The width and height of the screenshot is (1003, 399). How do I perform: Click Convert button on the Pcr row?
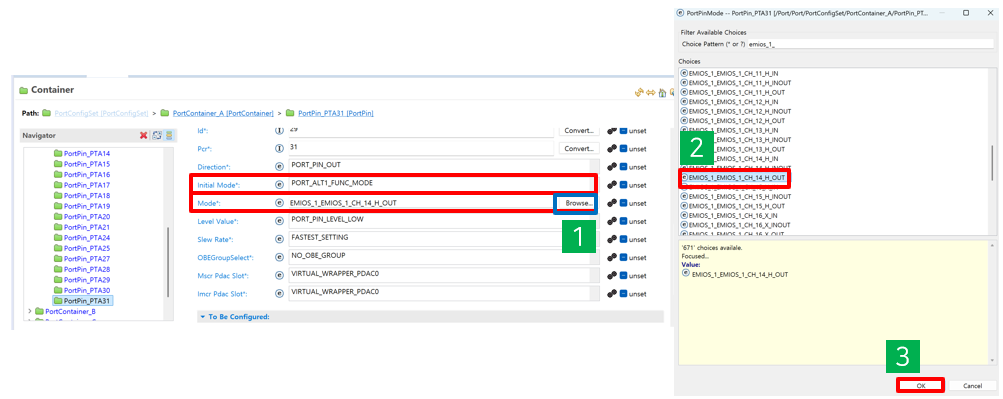pyautogui.click(x=578, y=148)
